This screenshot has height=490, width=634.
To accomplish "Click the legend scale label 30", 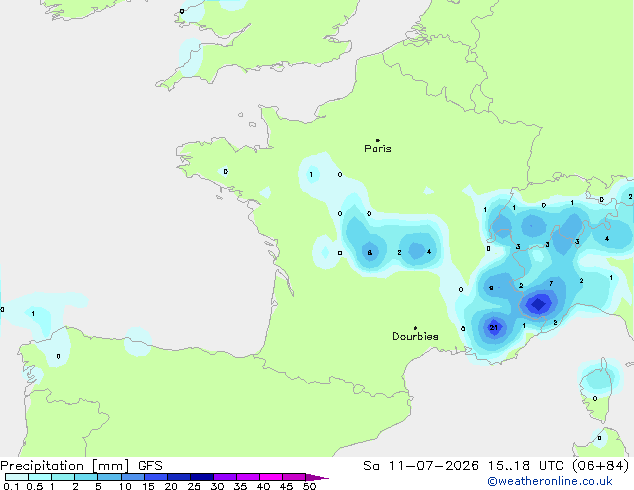I will tap(217, 486).
